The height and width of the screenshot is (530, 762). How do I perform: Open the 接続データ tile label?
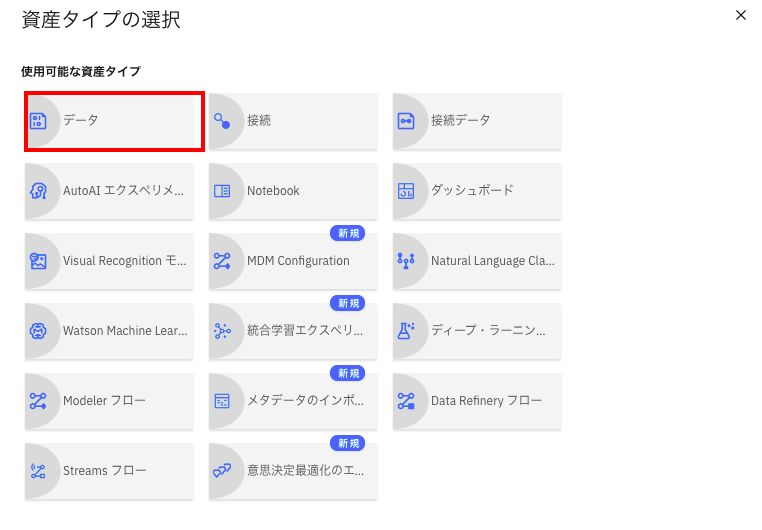click(x=461, y=120)
